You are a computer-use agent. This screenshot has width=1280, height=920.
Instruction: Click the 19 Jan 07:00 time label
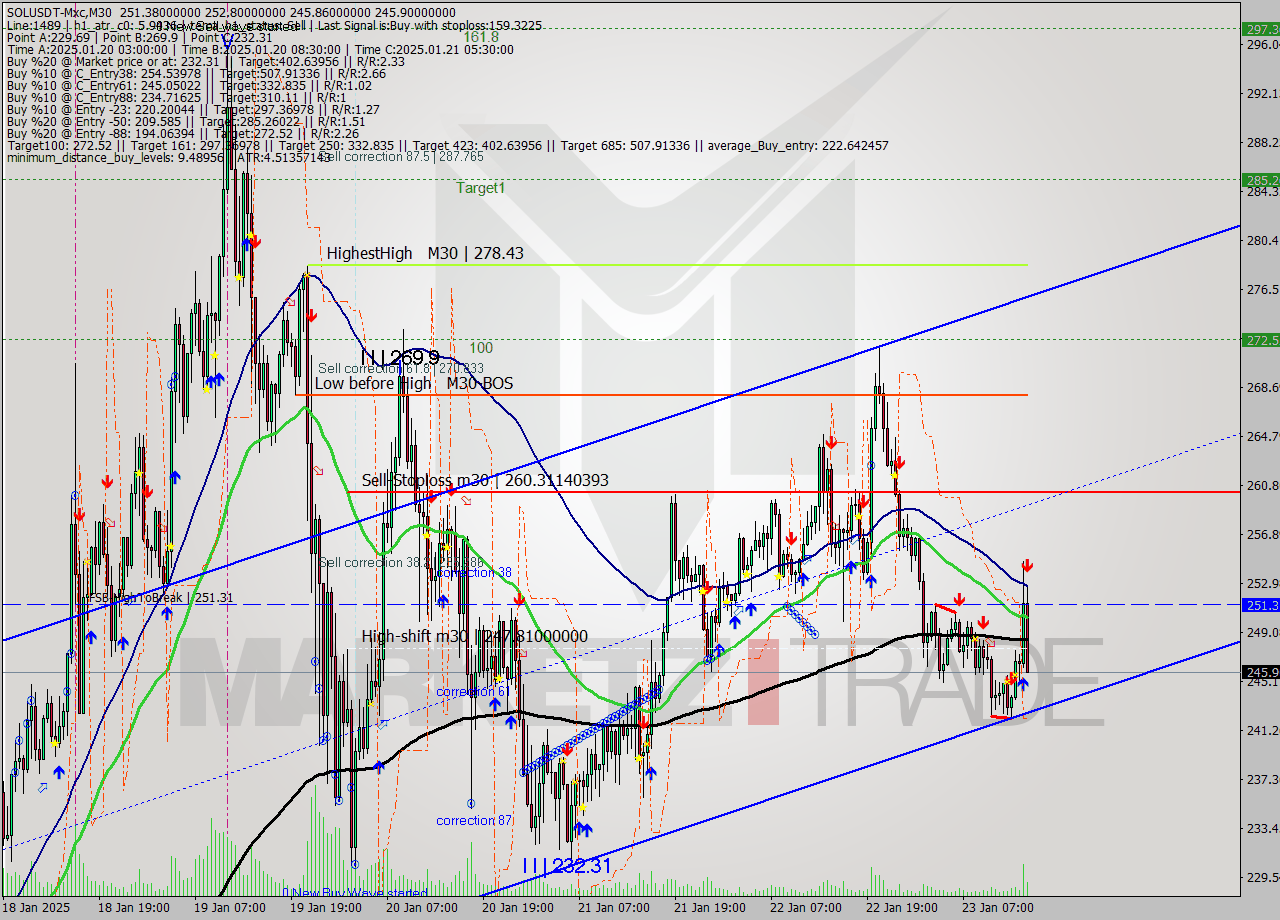(x=231, y=908)
